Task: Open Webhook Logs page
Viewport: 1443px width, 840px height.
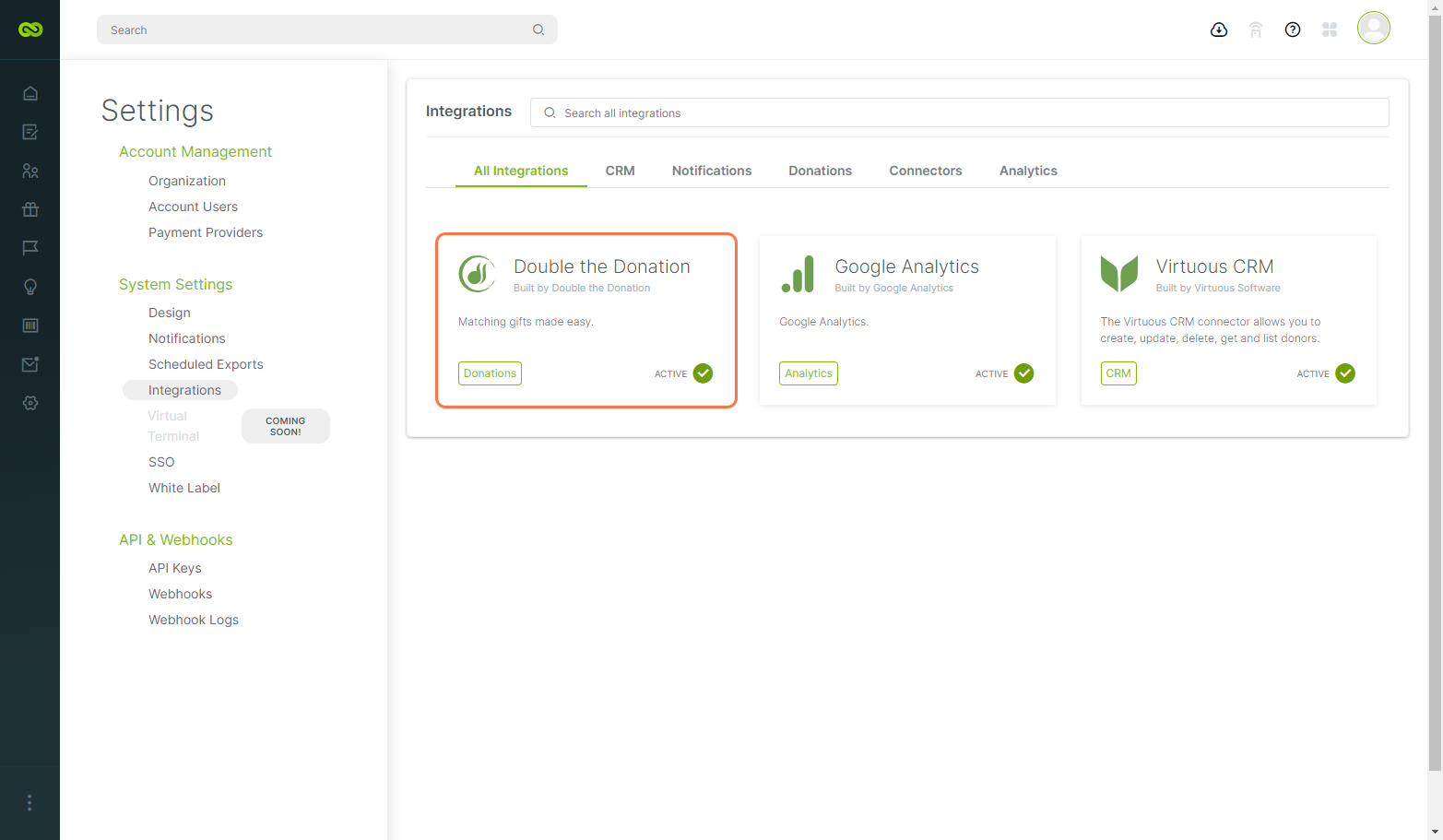Action: click(194, 620)
